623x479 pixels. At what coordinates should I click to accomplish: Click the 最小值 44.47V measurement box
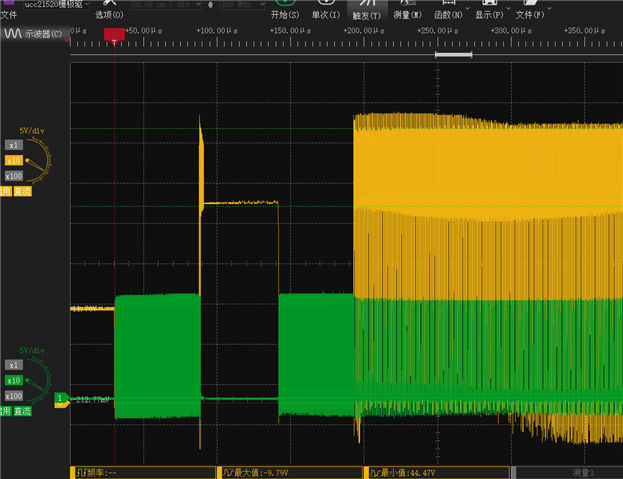437,473
